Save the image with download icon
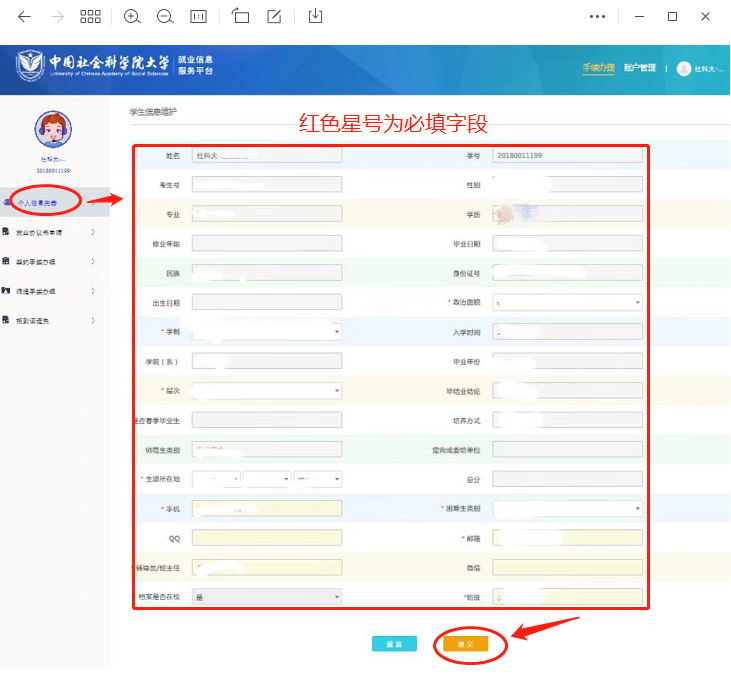731x679 pixels. [315, 17]
